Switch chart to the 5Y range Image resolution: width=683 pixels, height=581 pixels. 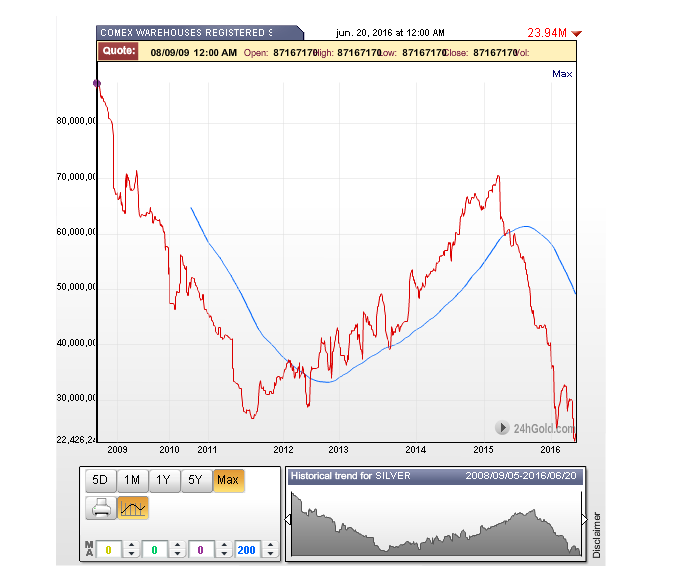(x=196, y=480)
